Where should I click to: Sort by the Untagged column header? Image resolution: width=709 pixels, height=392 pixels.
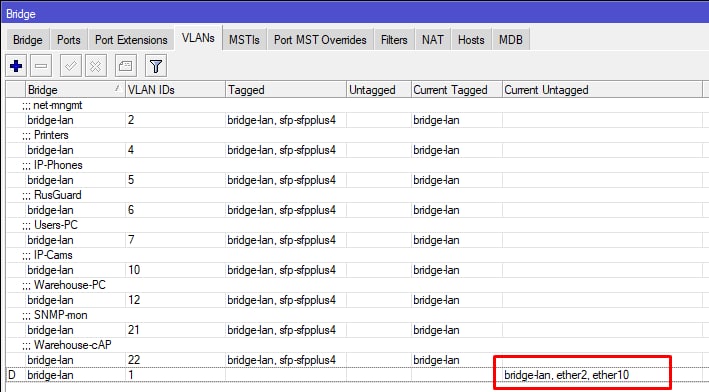379,90
